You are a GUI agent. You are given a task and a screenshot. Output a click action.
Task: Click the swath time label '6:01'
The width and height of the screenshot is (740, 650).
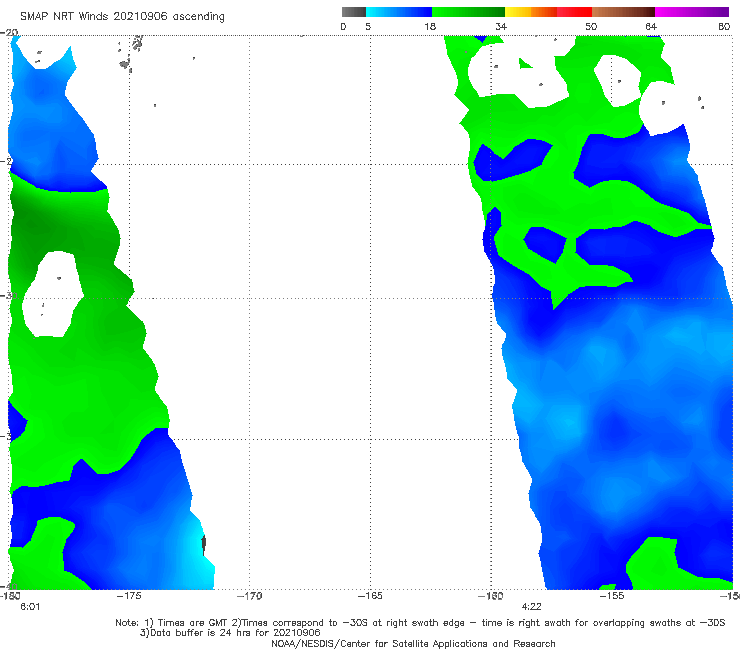click(x=30, y=607)
